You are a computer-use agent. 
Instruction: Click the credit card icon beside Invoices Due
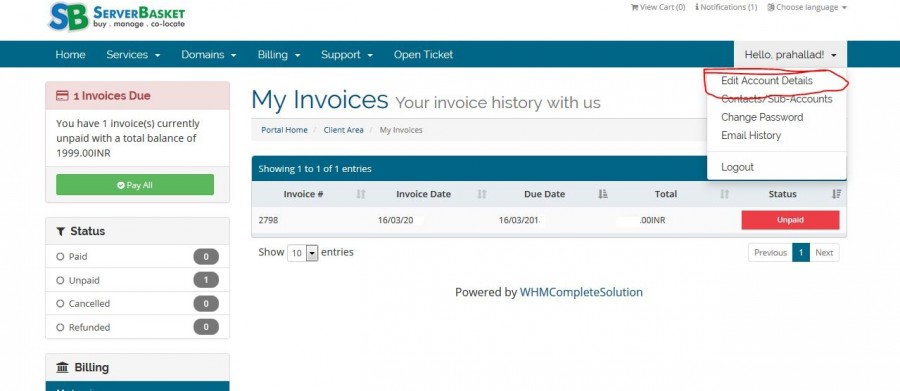(62, 96)
